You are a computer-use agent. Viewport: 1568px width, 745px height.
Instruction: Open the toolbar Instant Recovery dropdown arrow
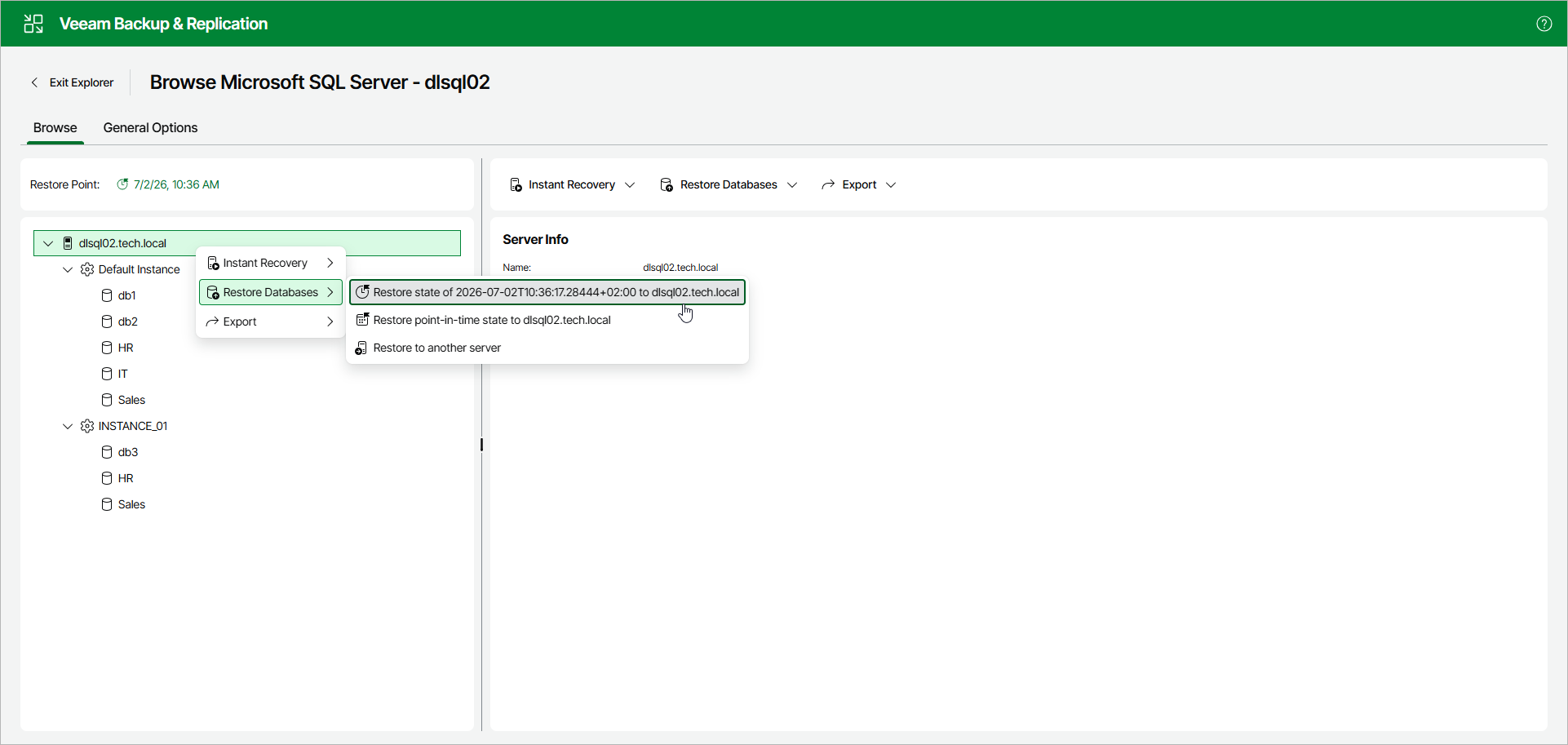pyautogui.click(x=630, y=185)
